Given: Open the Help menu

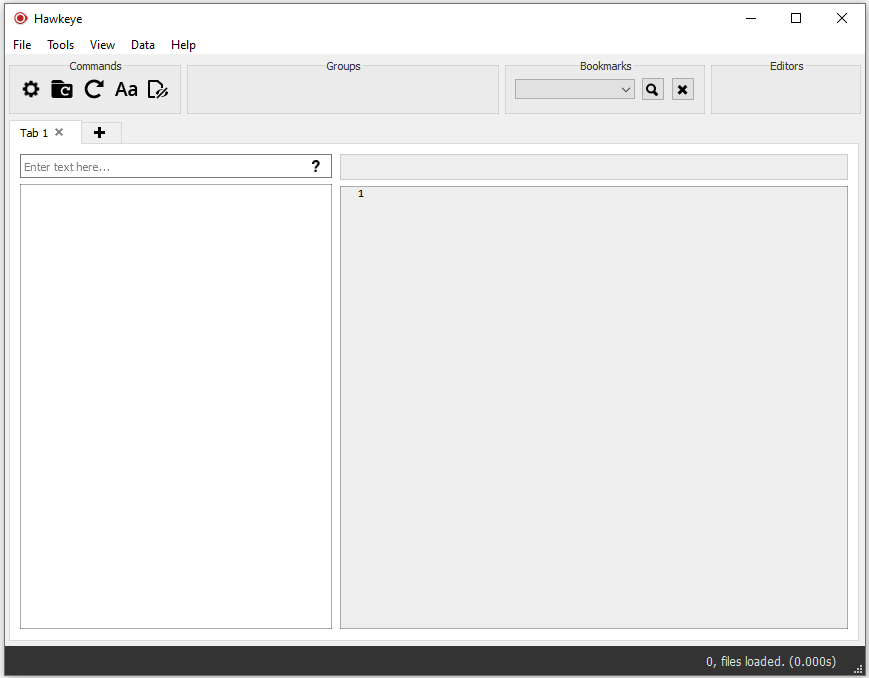Looking at the screenshot, I should coord(183,45).
